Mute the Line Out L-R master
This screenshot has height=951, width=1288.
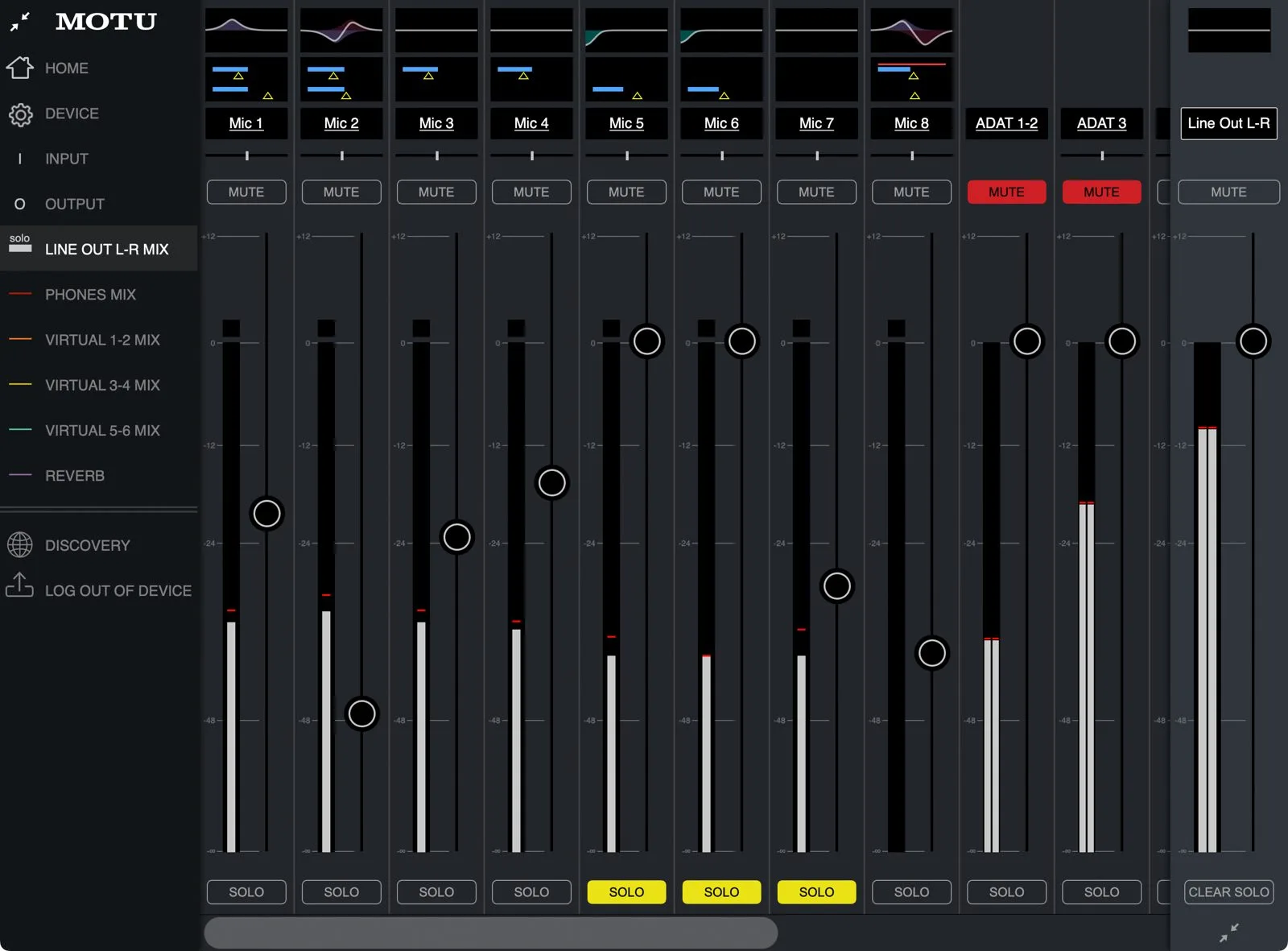tap(1228, 192)
